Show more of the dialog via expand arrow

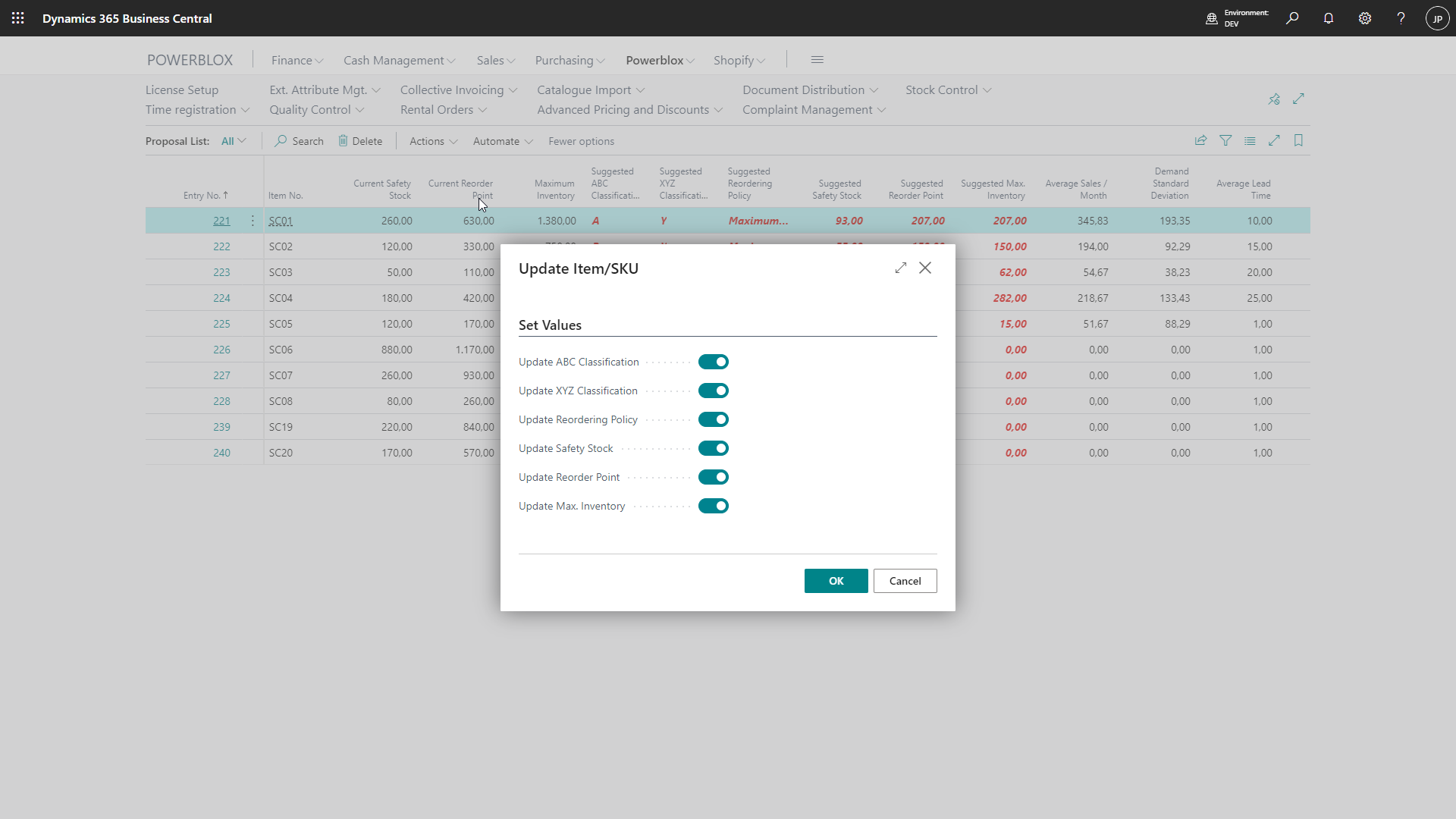coord(900,268)
